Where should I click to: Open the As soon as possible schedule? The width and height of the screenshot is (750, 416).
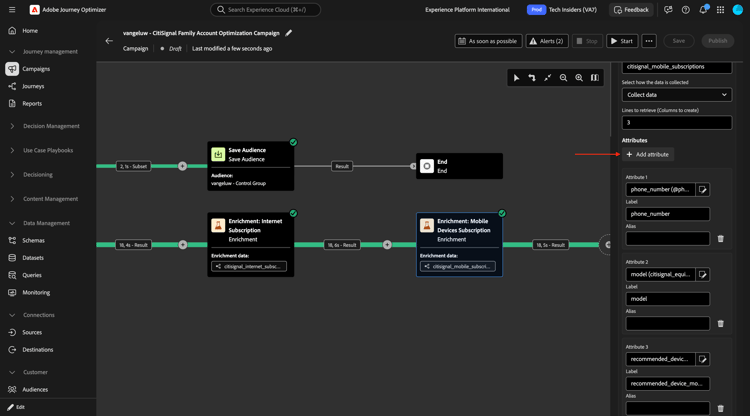488,41
